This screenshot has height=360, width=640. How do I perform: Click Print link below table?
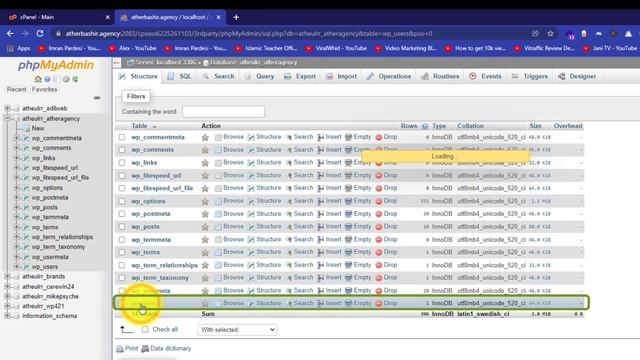[x=127, y=349]
